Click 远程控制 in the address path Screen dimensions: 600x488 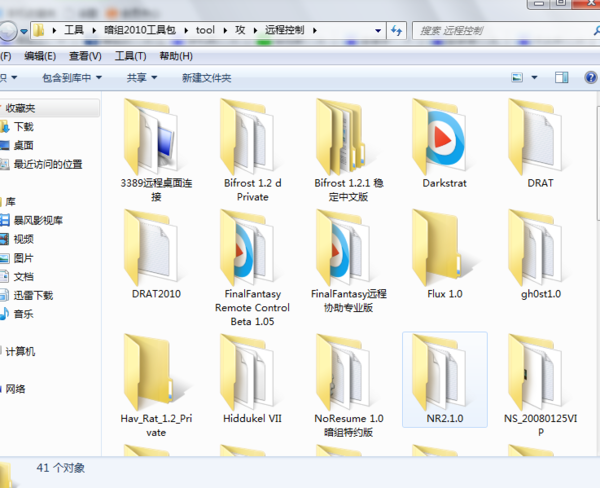coord(285,30)
